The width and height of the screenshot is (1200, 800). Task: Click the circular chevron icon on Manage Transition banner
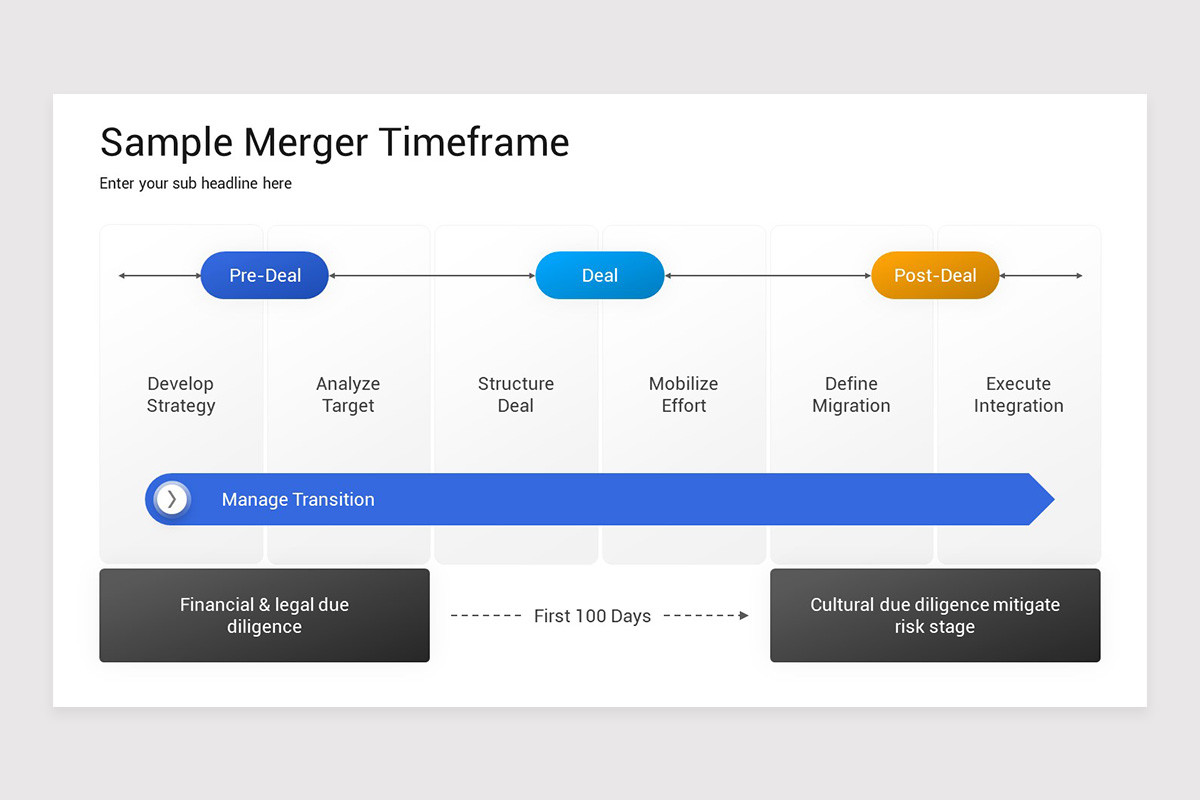point(171,499)
